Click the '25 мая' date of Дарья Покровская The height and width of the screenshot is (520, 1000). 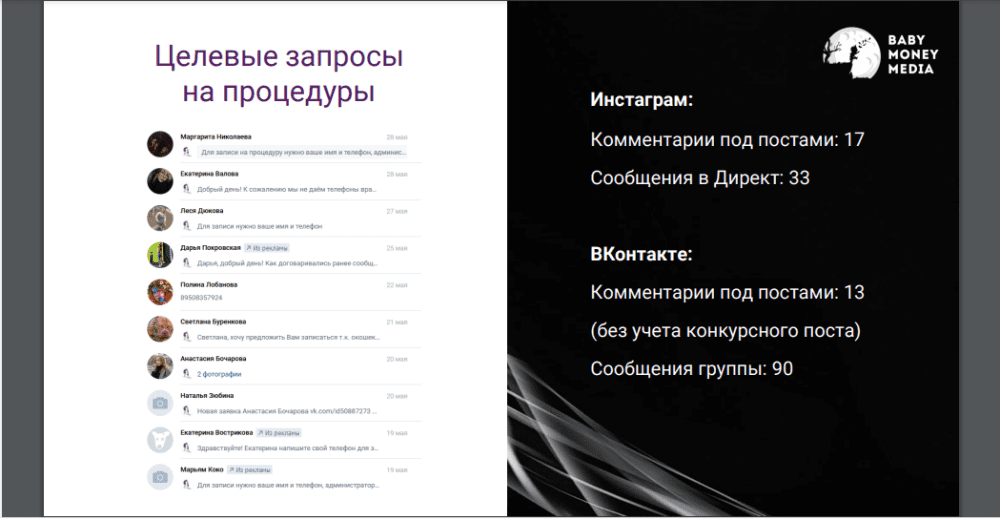click(397, 248)
